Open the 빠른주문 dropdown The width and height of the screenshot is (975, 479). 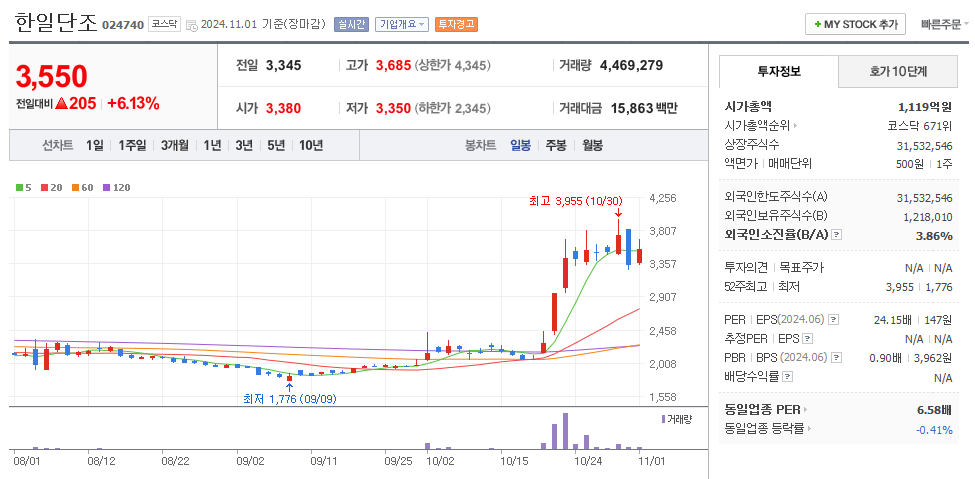[x=945, y=25]
